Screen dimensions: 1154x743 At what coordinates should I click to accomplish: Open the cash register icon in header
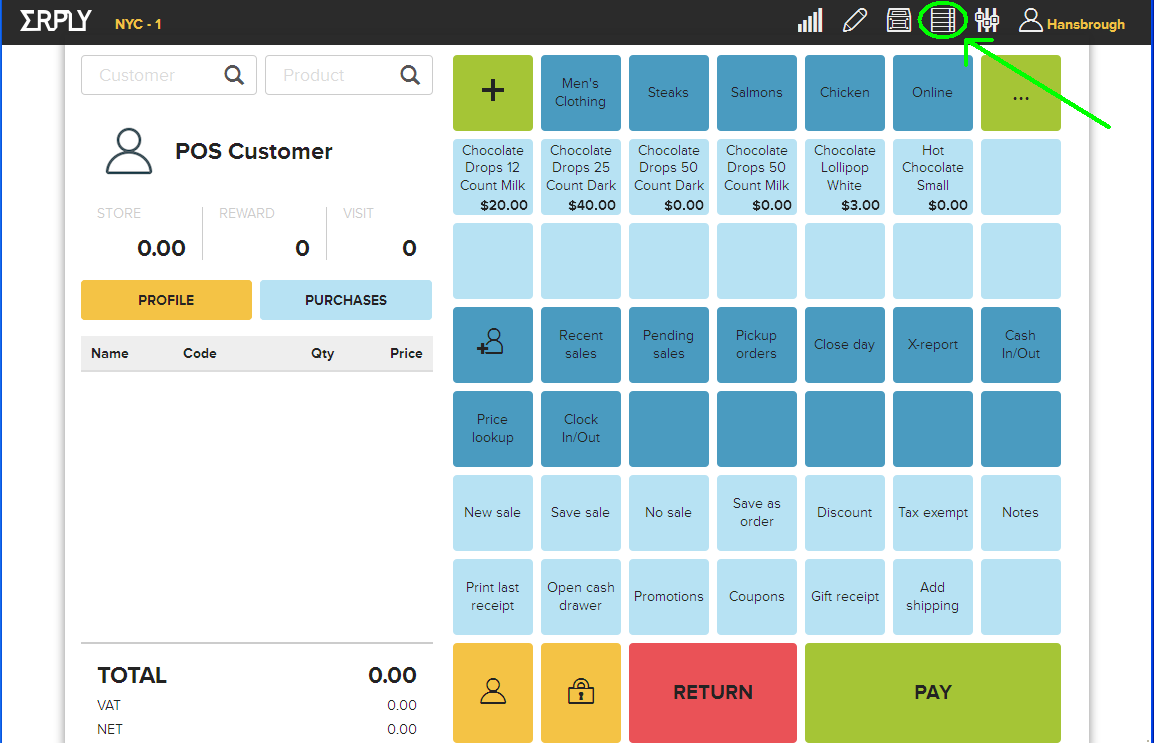(x=899, y=21)
